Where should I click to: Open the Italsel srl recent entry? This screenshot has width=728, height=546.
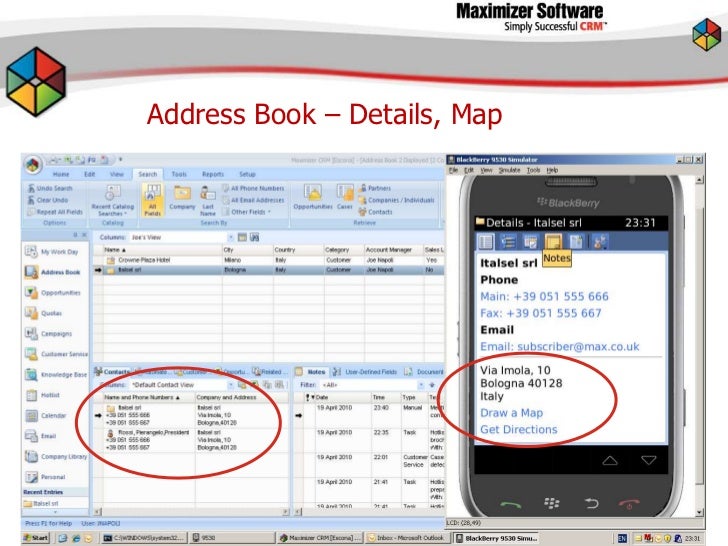pos(41,503)
